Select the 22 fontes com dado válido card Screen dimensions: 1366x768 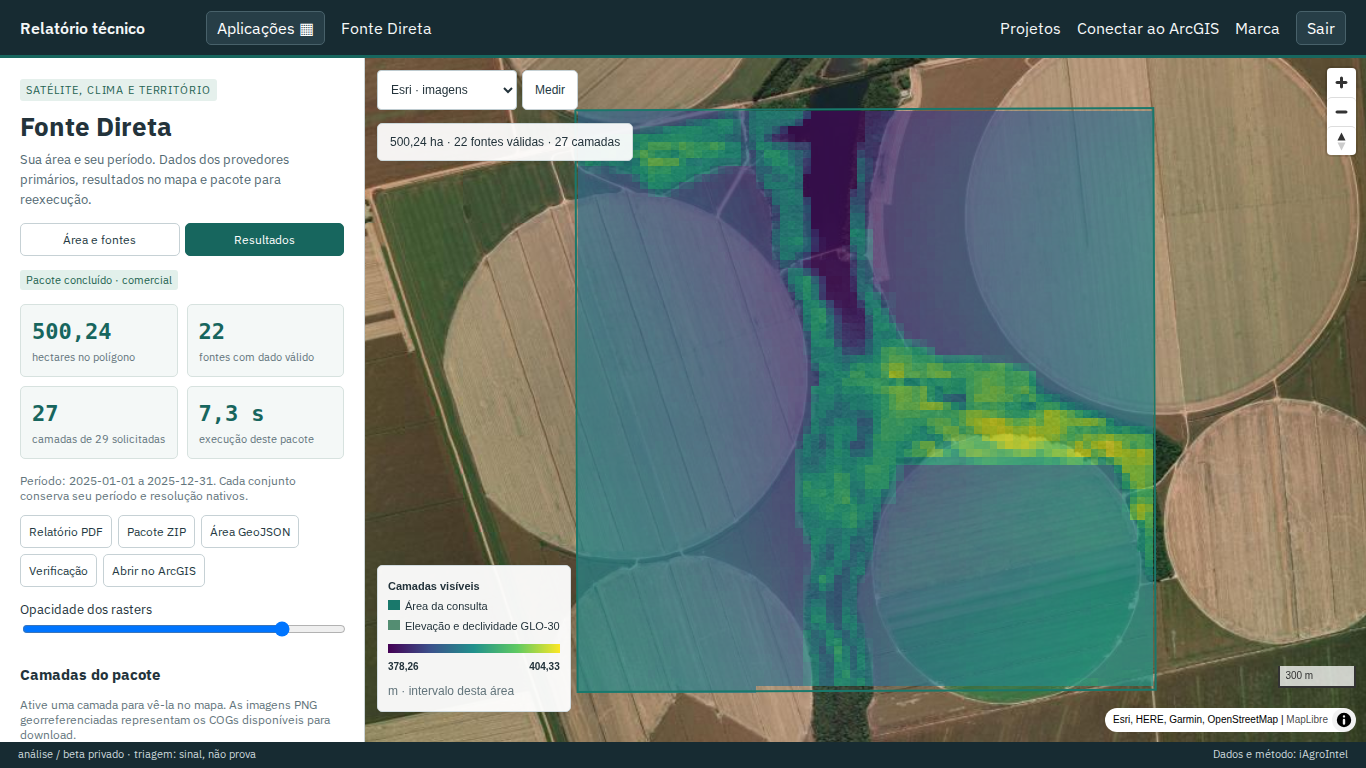pyautogui.click(x=265, y=340)
